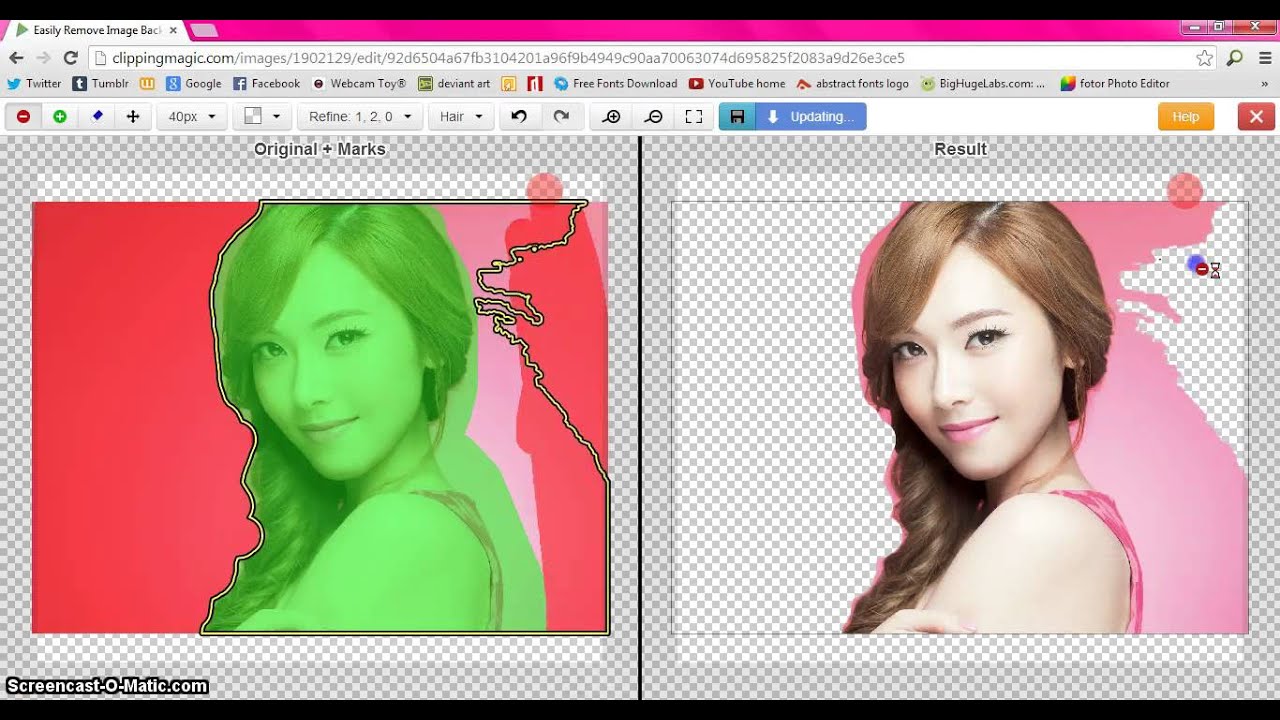
Task: Open the Facebook bookmark
Action: tap(267, 84)
